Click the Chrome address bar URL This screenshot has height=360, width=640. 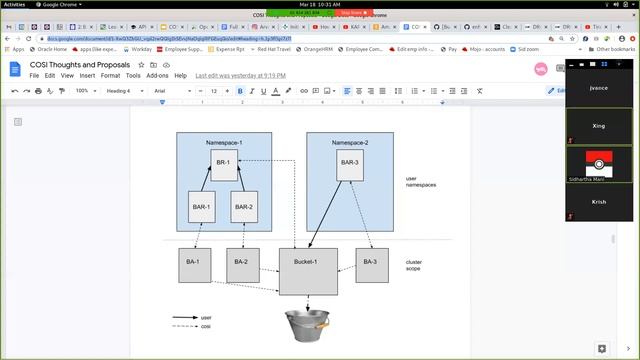[169, 38]
